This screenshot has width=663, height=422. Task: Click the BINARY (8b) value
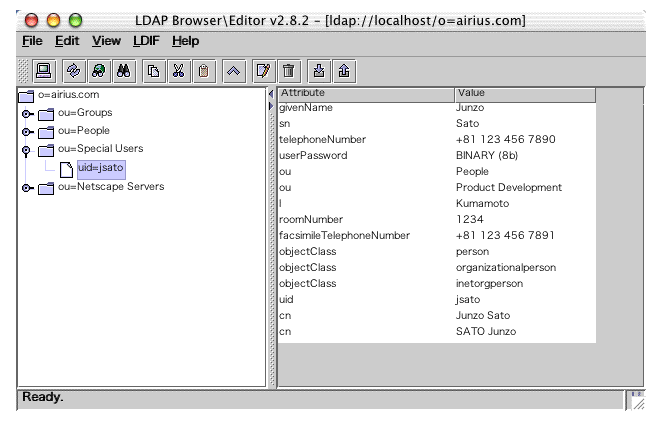click(x=487, y=156)
